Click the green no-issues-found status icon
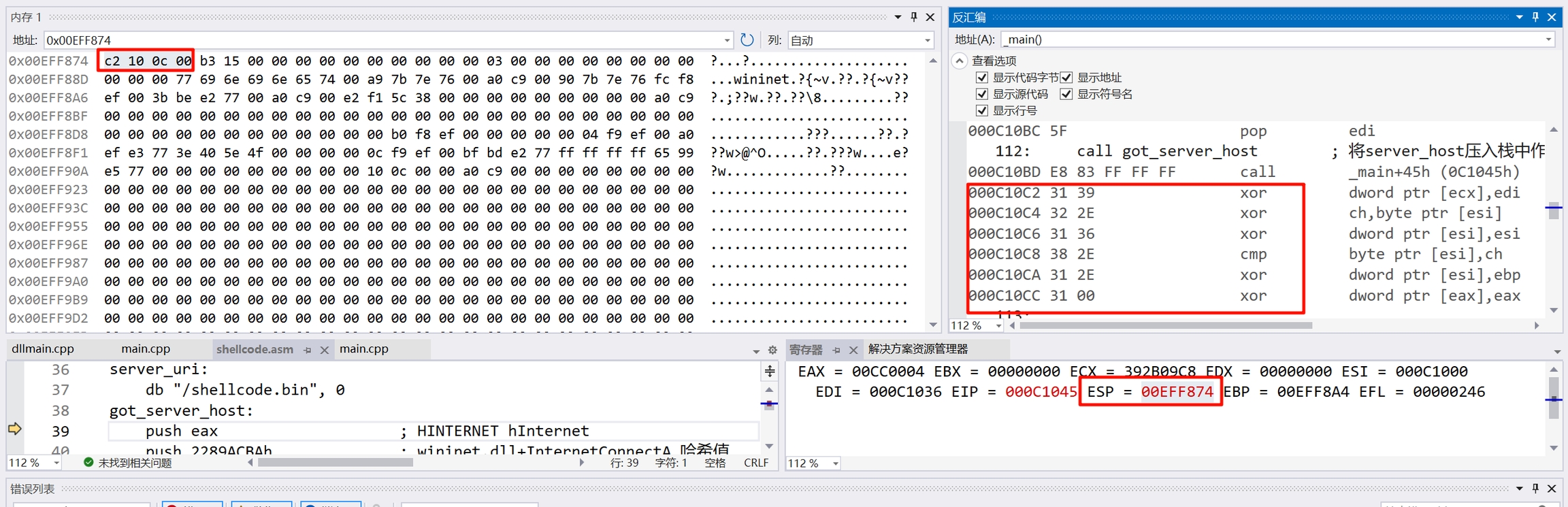The image size is (1568, 507). (88, 463)
